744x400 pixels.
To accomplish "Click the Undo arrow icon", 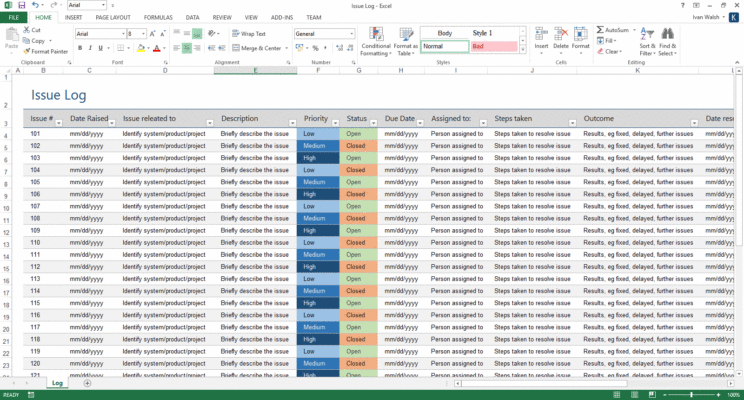I will point(36,5).
